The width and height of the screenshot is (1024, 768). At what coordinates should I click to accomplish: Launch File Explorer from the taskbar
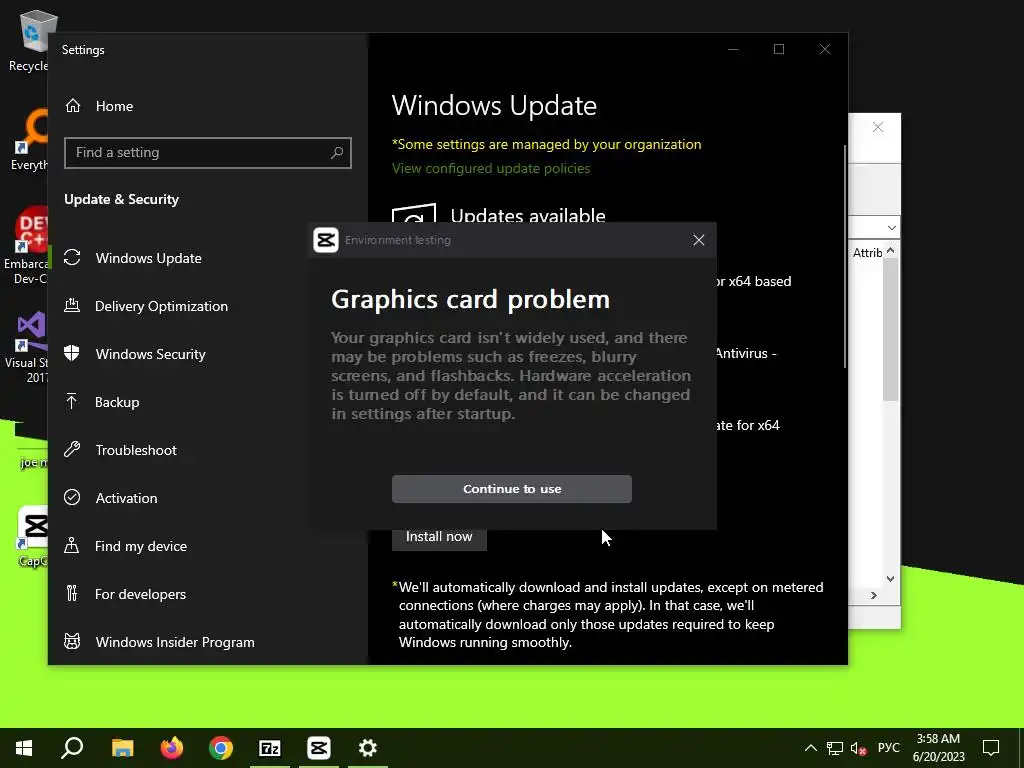(122, 748)
